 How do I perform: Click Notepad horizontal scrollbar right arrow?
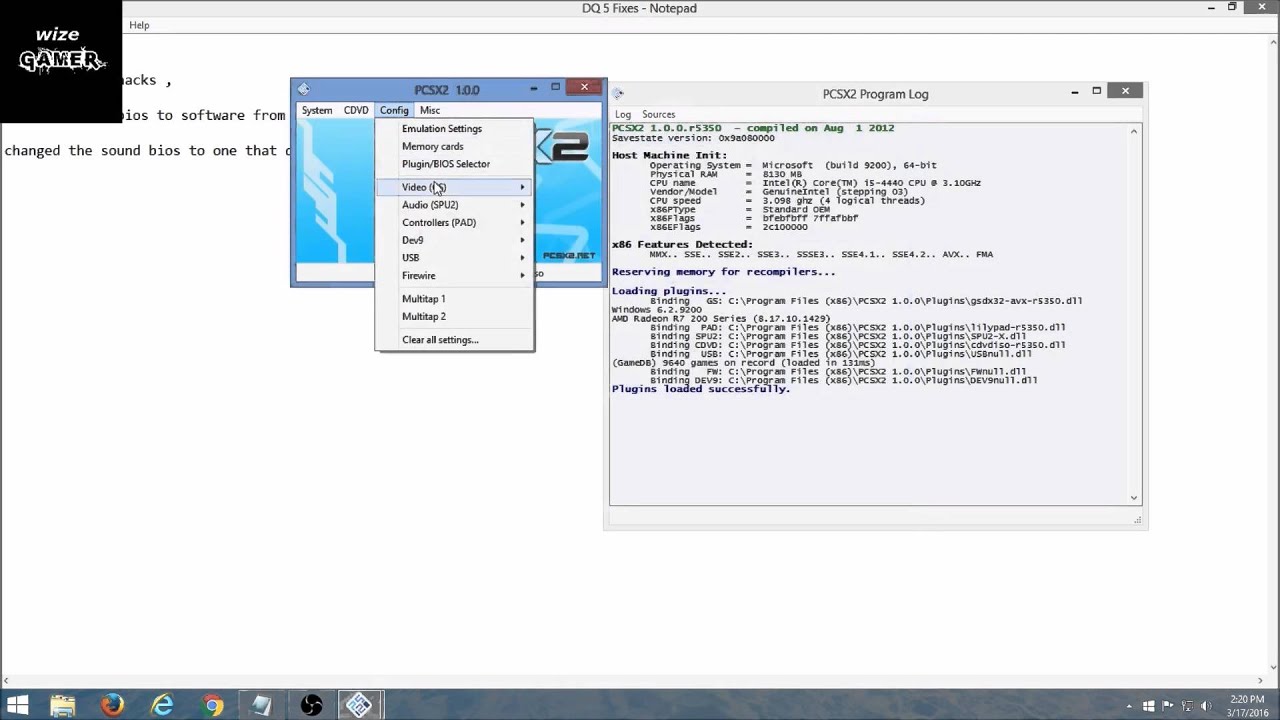click(x=1259, y=681)
